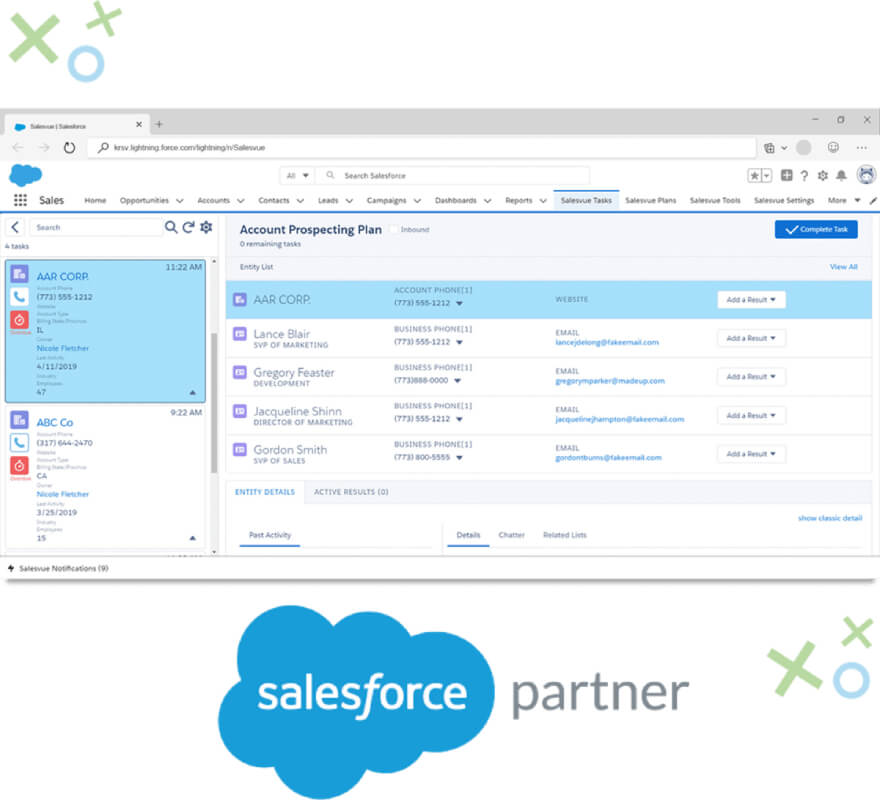The width and height of the screenshot is (880, 800).
Task: Click the AAR CORP. card phone icon
Action: point(20,296)
